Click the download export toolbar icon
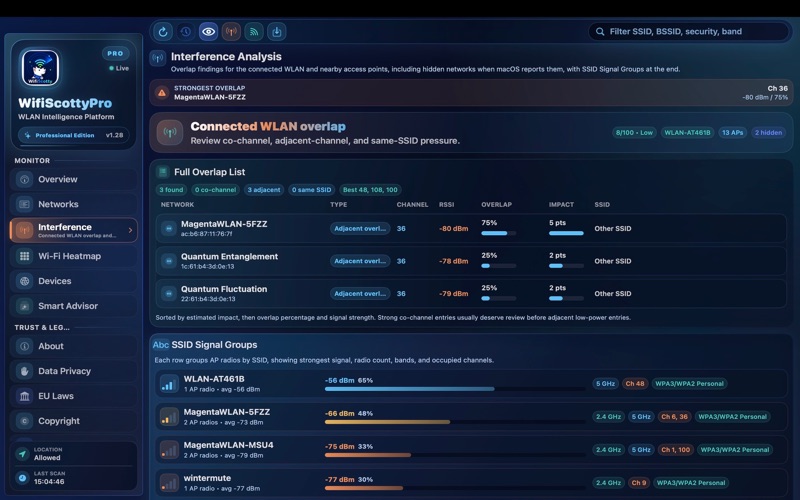Viewport: 800px width, 500px height. tap(277, 32)
